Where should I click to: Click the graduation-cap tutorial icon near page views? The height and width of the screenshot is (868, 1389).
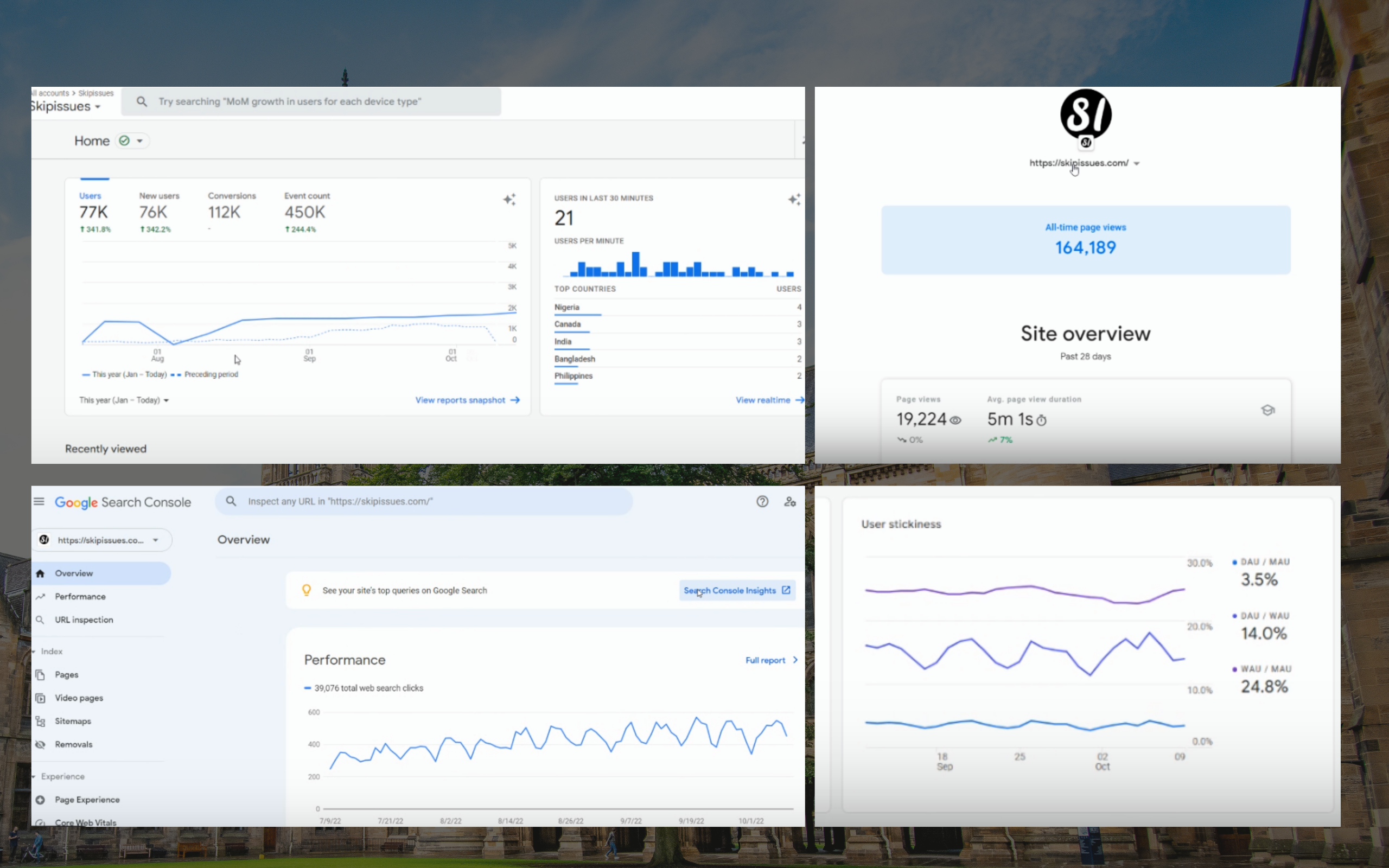1268,410
